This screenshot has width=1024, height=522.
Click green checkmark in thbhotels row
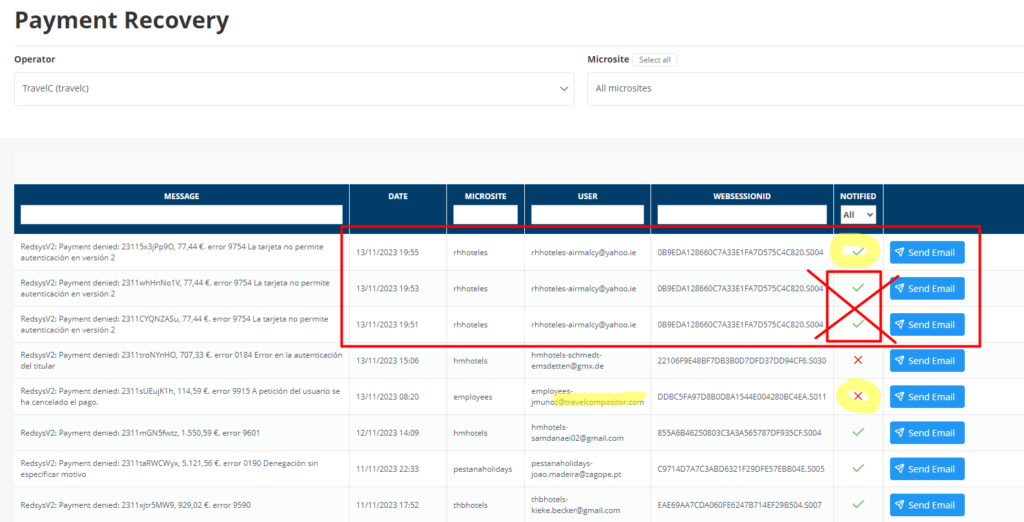point(857,504)
